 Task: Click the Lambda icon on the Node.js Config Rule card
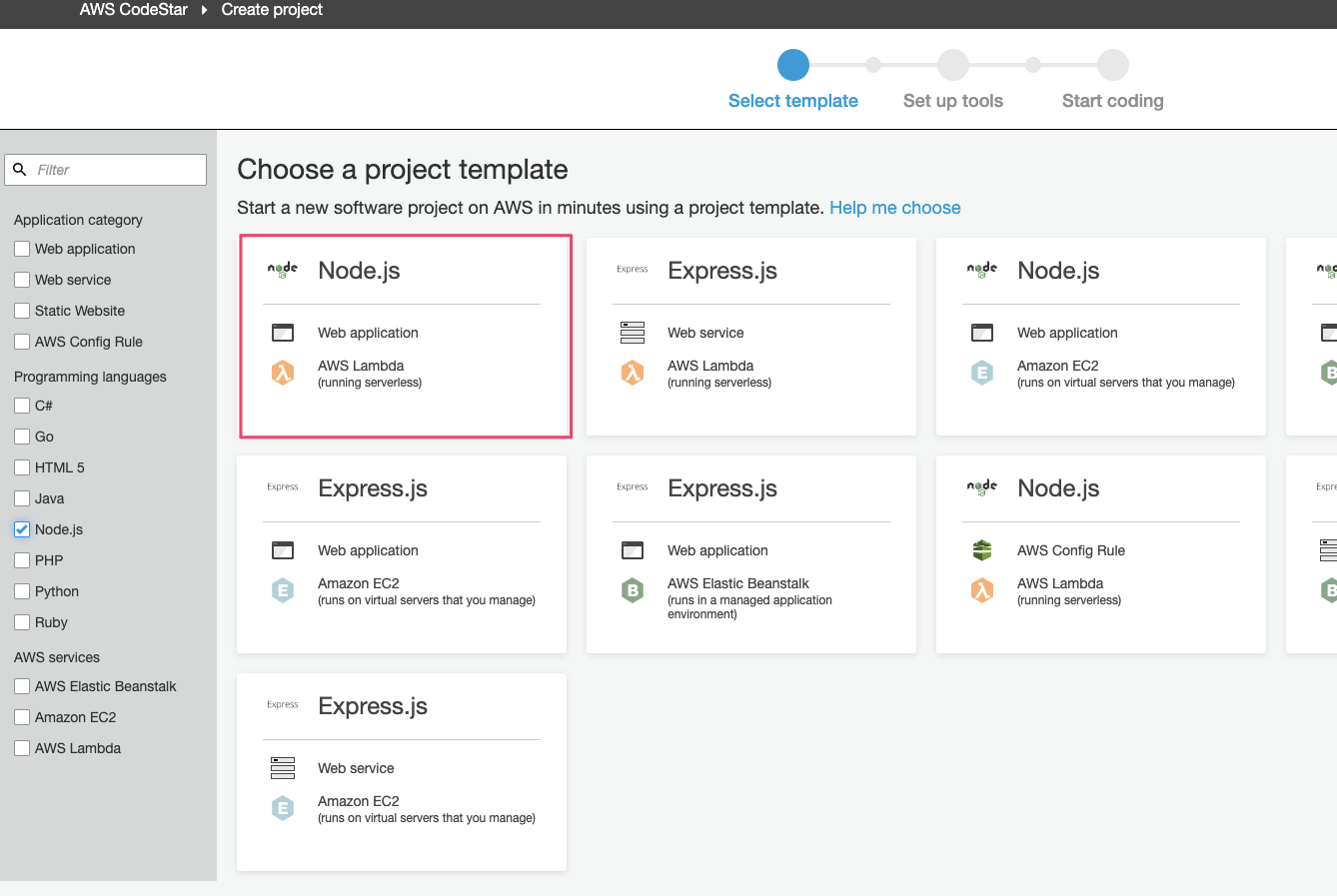click(x=982, y=590)
